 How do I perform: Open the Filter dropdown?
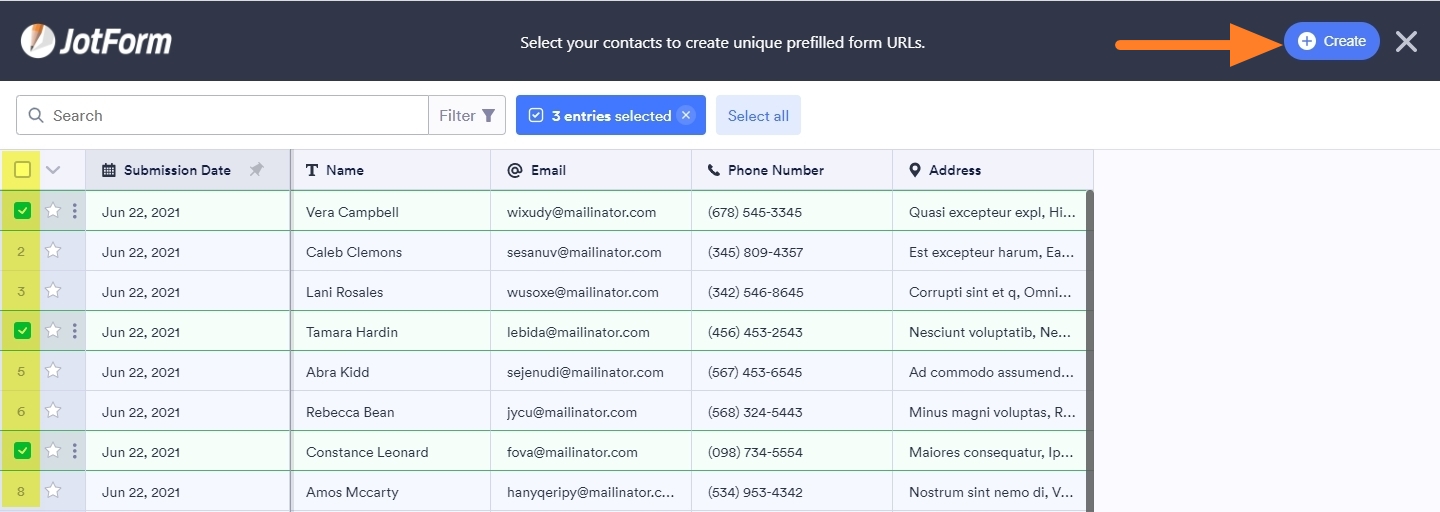pos(467,115)
